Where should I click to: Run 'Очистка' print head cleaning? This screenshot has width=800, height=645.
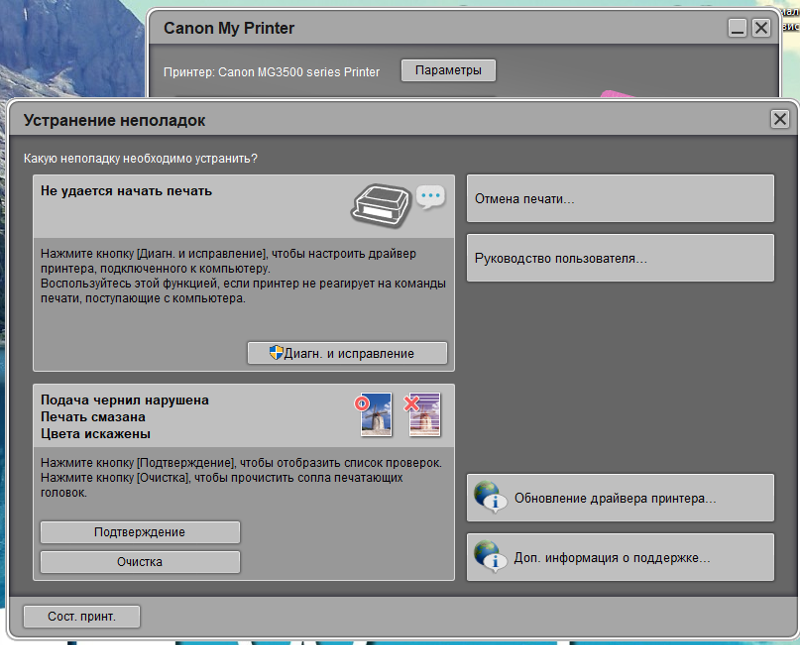(140, 562)
